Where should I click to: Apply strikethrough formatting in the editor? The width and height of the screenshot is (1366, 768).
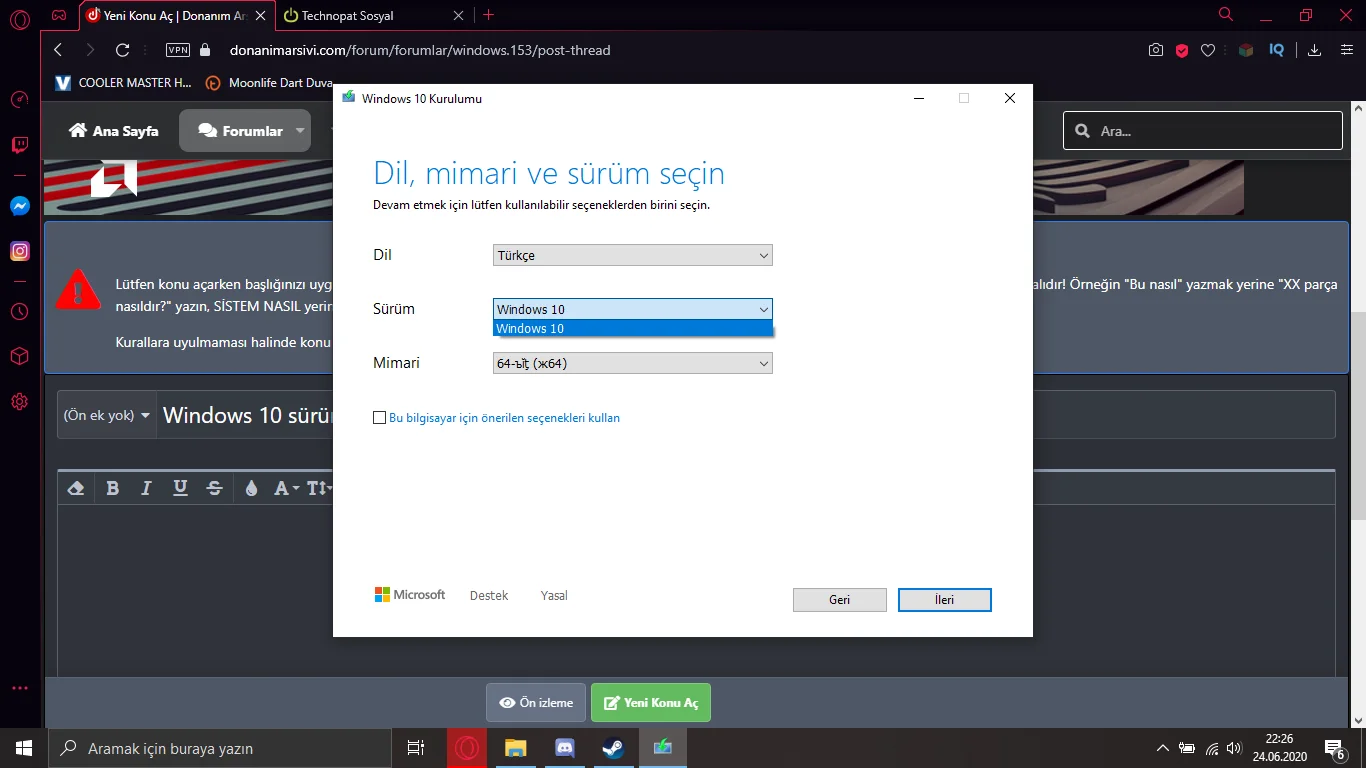(214, 488)
